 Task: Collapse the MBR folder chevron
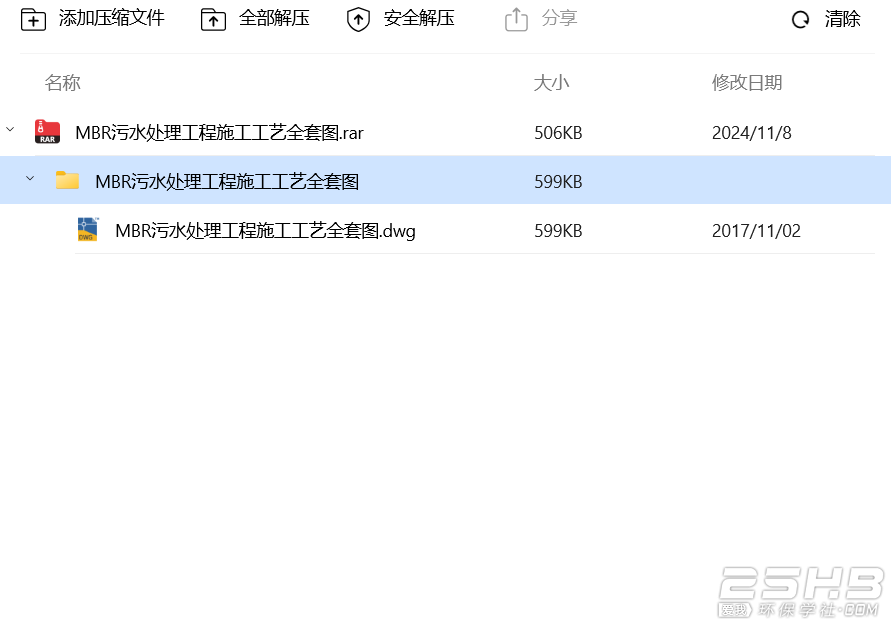(x=30, y=178)
